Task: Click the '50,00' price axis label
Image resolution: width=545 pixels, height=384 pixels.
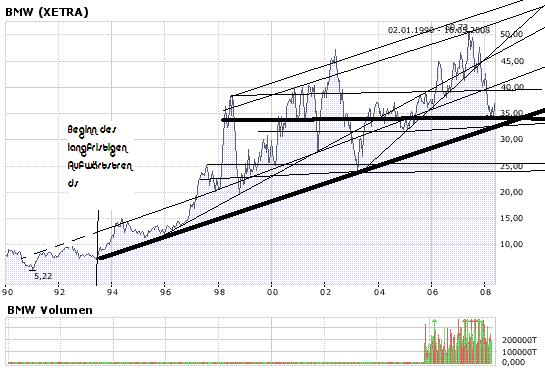Action: pyautogui.click(x=512, y=34)
